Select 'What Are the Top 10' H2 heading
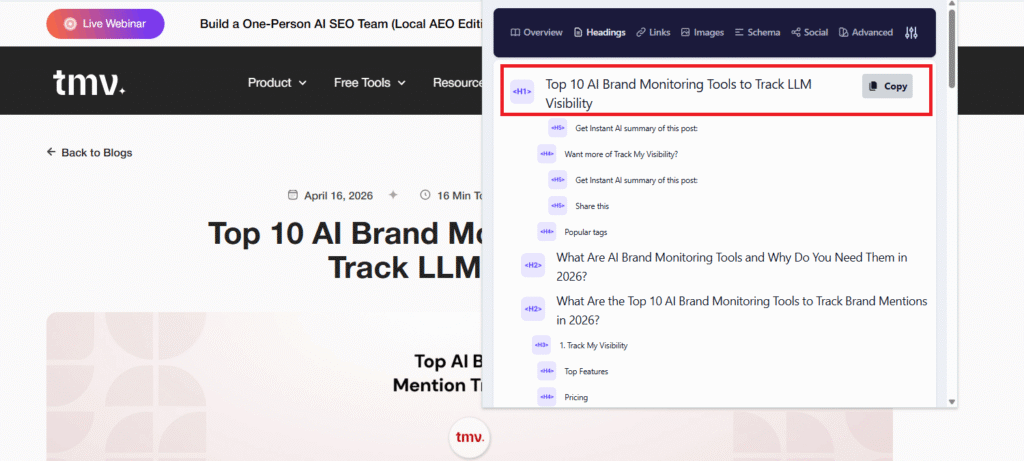Viewport: 1024px width, 461px height. [x=742, y=311]
